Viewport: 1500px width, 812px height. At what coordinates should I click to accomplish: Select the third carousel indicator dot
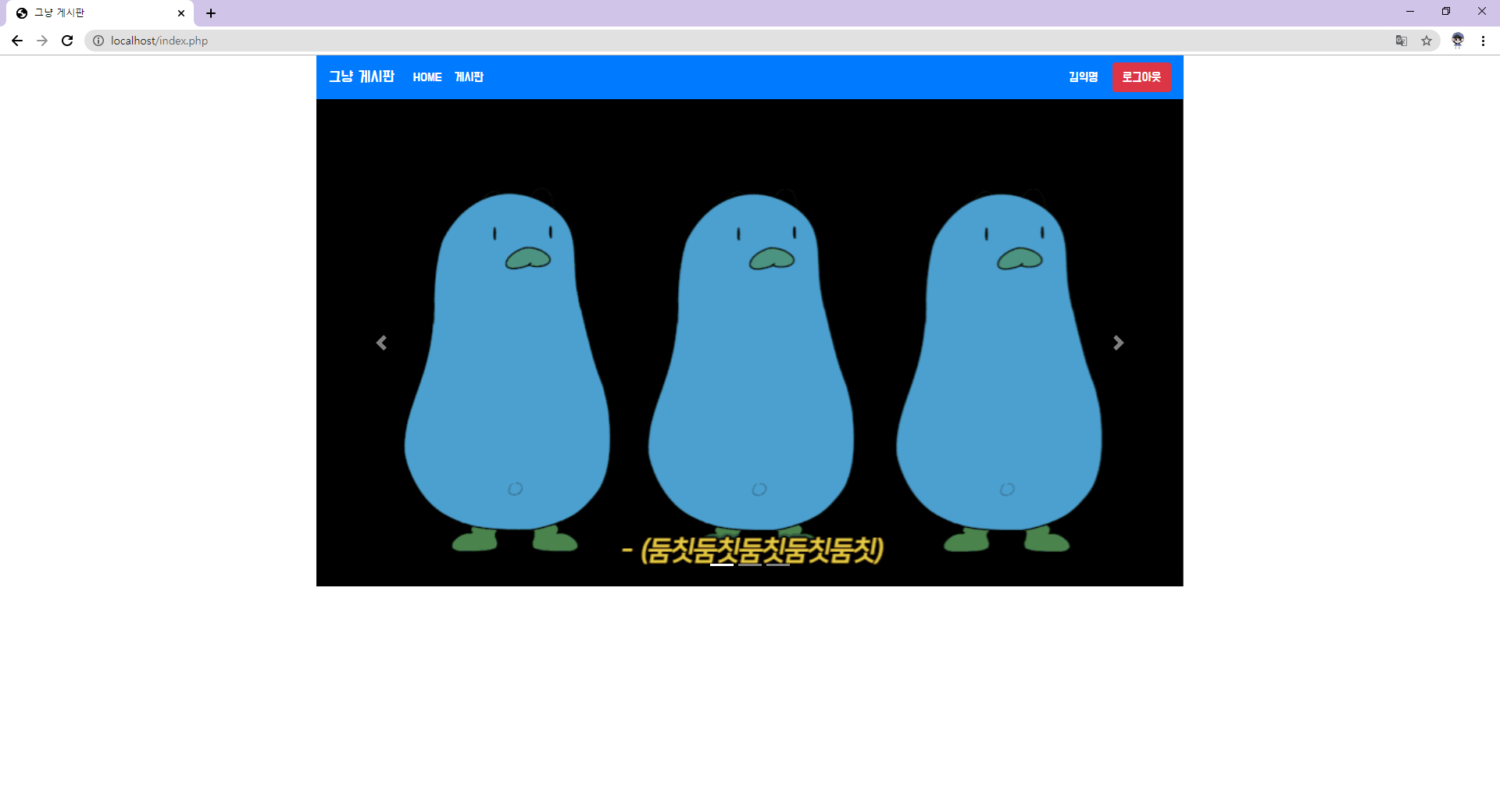pyautogui.click(x=777, y=564)
